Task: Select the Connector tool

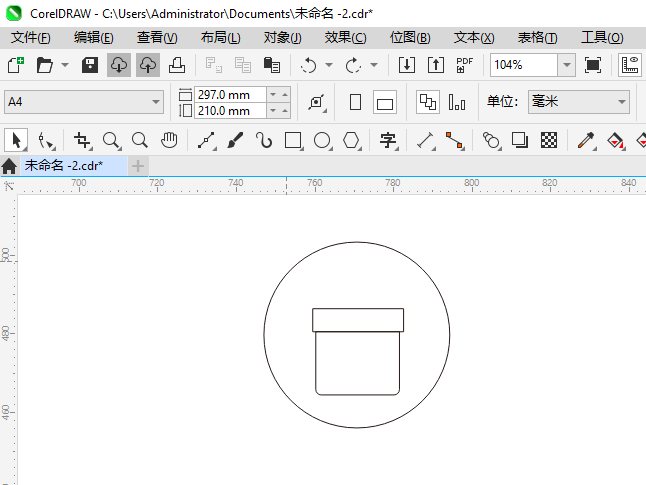Action: click(x=455, y=141)
